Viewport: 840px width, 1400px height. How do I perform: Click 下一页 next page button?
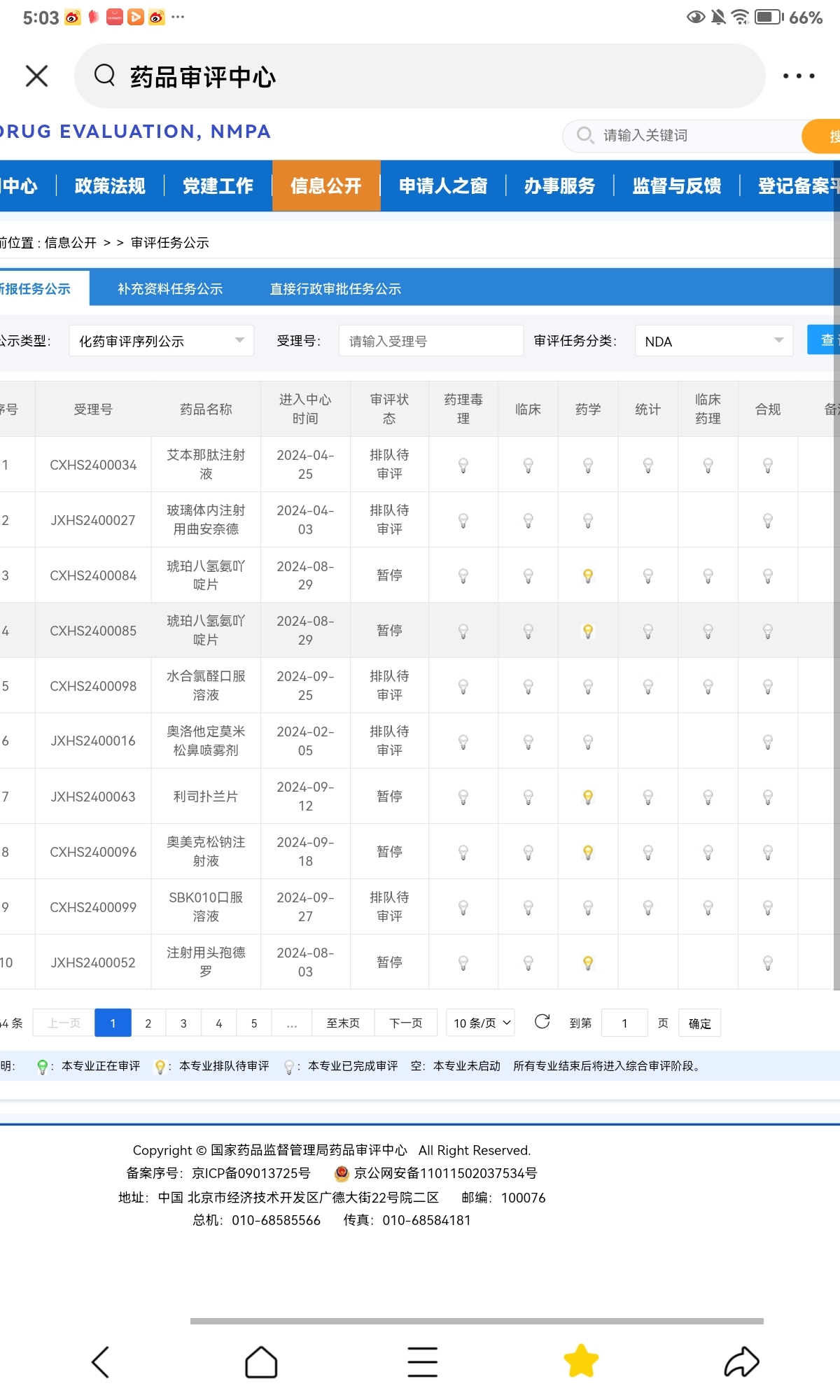pyautogui.click(x=406, y=1023)
